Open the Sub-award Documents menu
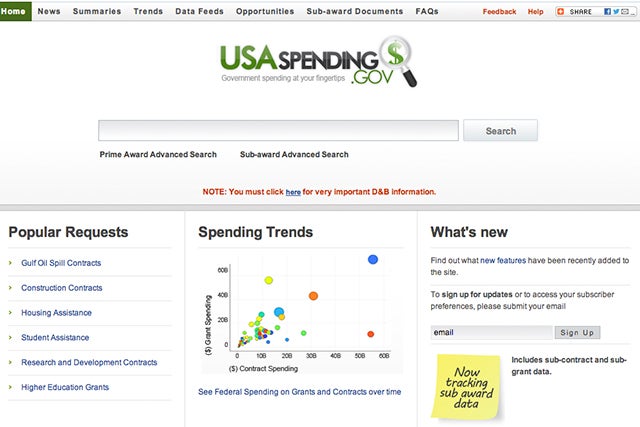This screenshot has height=427, width=640. tap(356, 12)
